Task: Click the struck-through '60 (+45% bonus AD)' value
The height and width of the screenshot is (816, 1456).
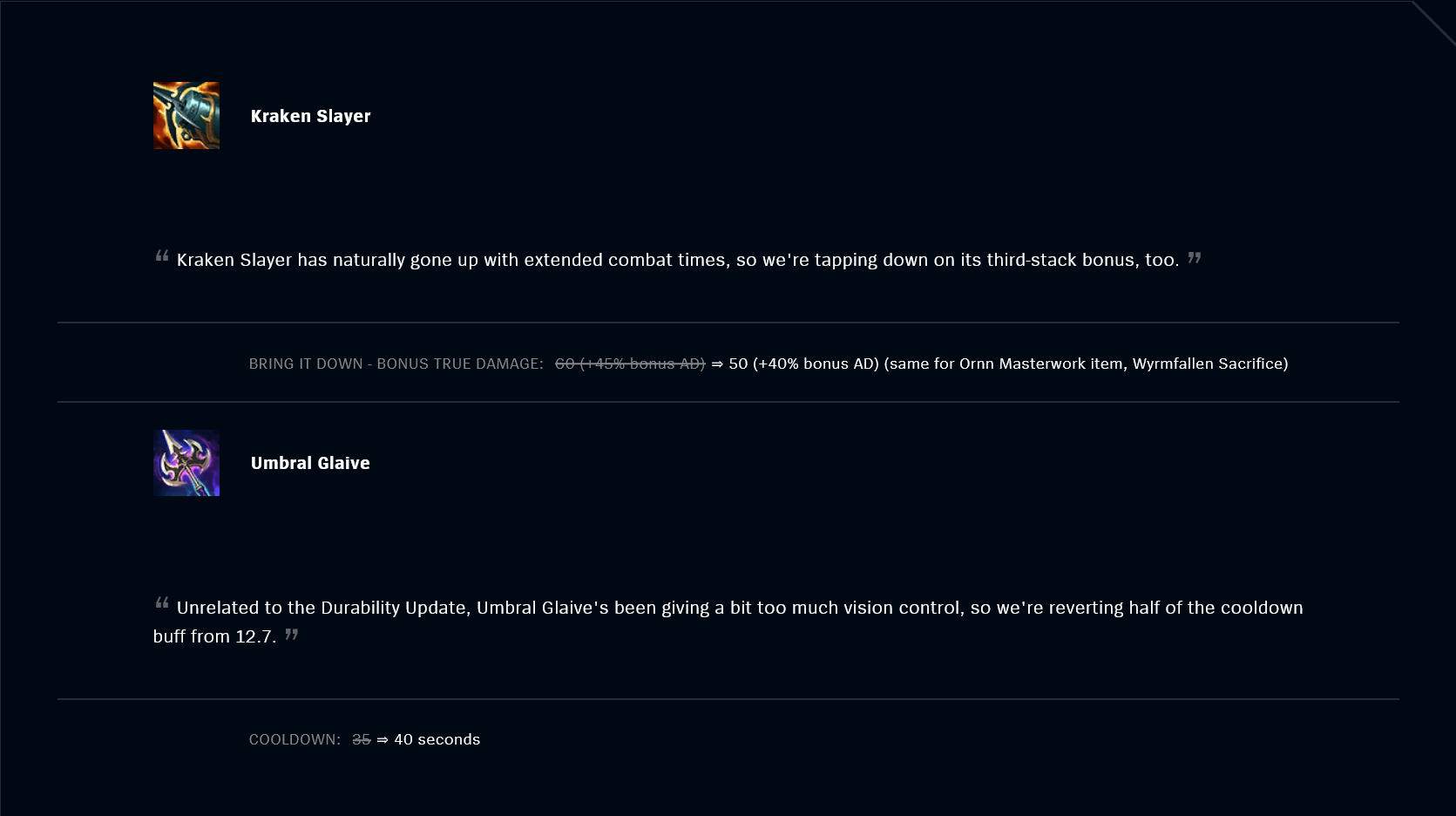Action: pos(630,364)
